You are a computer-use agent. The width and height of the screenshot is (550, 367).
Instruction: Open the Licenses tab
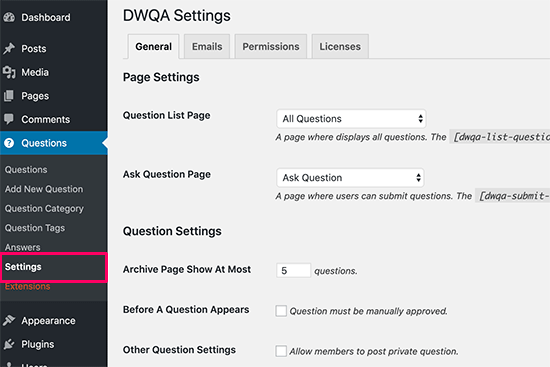(x=340, y=46)
